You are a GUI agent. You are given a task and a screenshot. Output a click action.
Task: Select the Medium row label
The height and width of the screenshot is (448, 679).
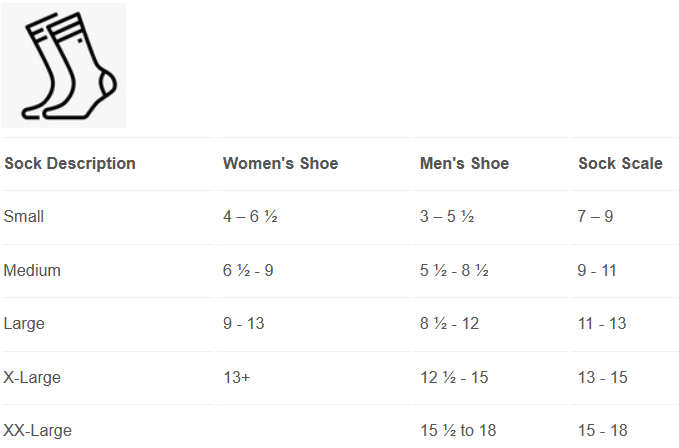[32, 271]
